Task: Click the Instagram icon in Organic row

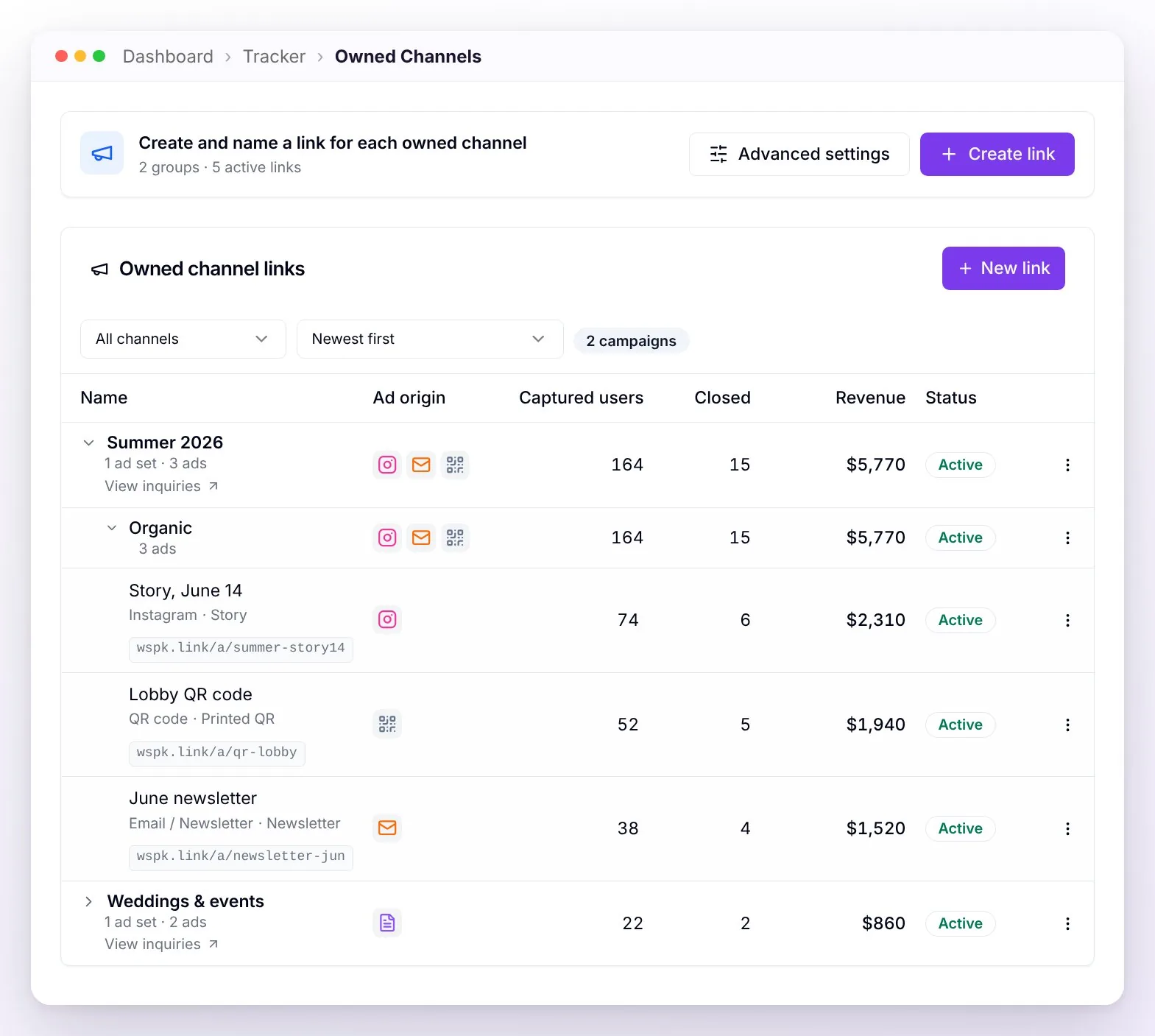Action: (x=387, y=538)
